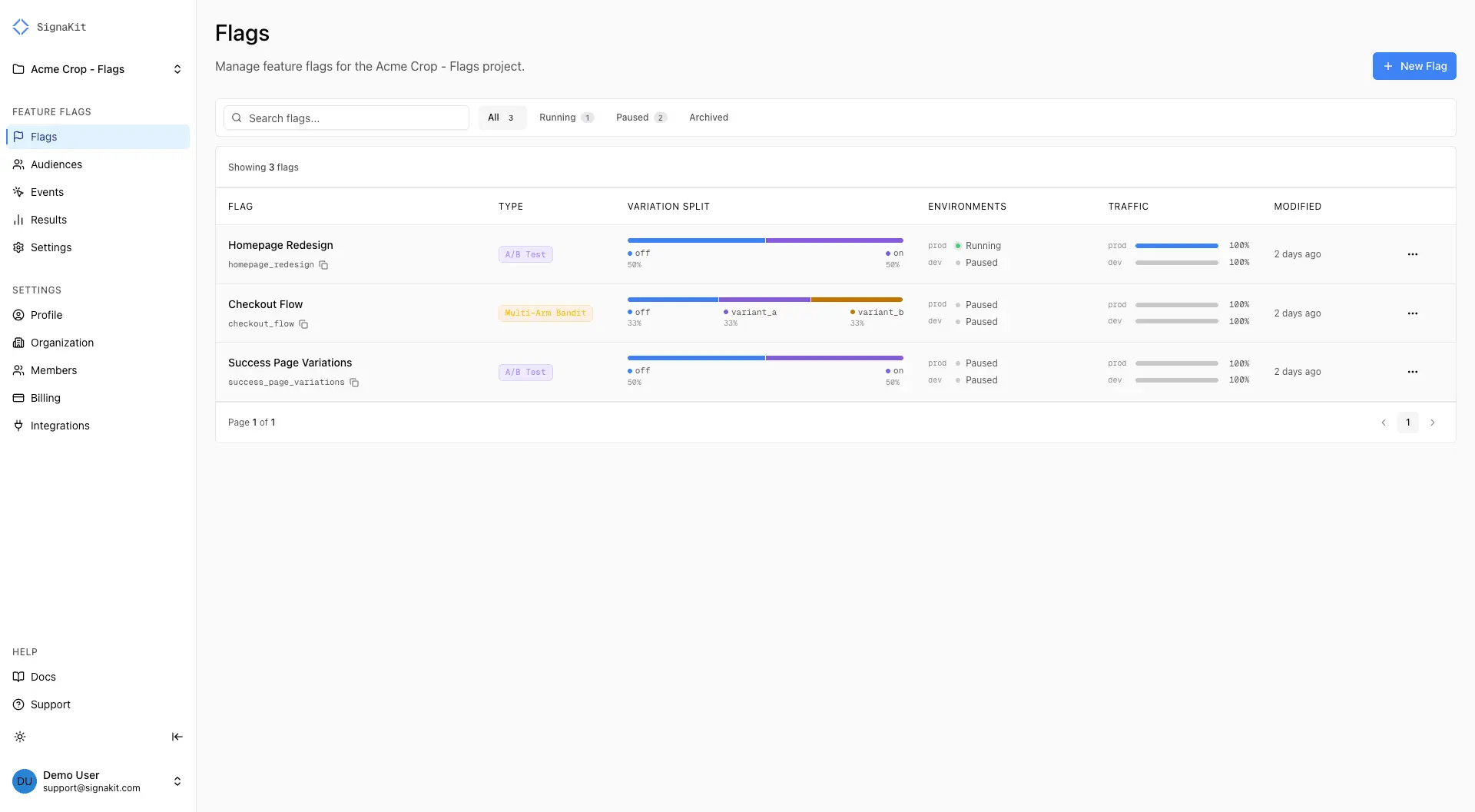Viewport: 1475px width, 812px height.
Task: Focus the Search flags input field
Action: pos(346,118)
